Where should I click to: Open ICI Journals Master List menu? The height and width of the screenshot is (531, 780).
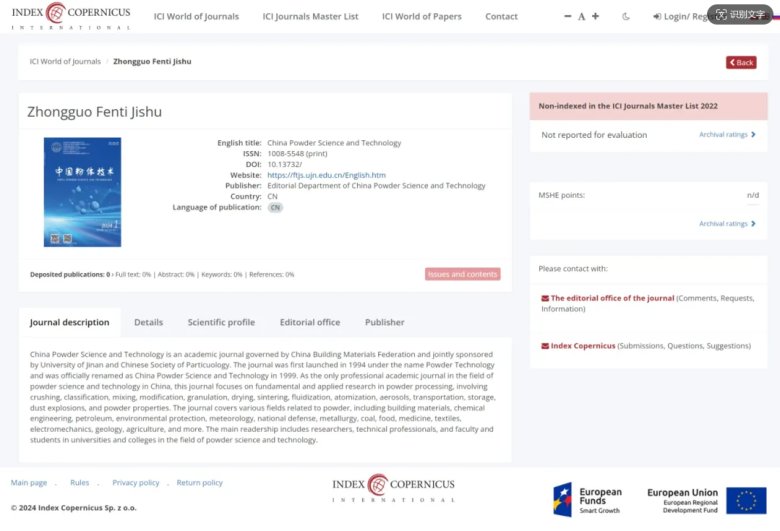pos(310,16)
